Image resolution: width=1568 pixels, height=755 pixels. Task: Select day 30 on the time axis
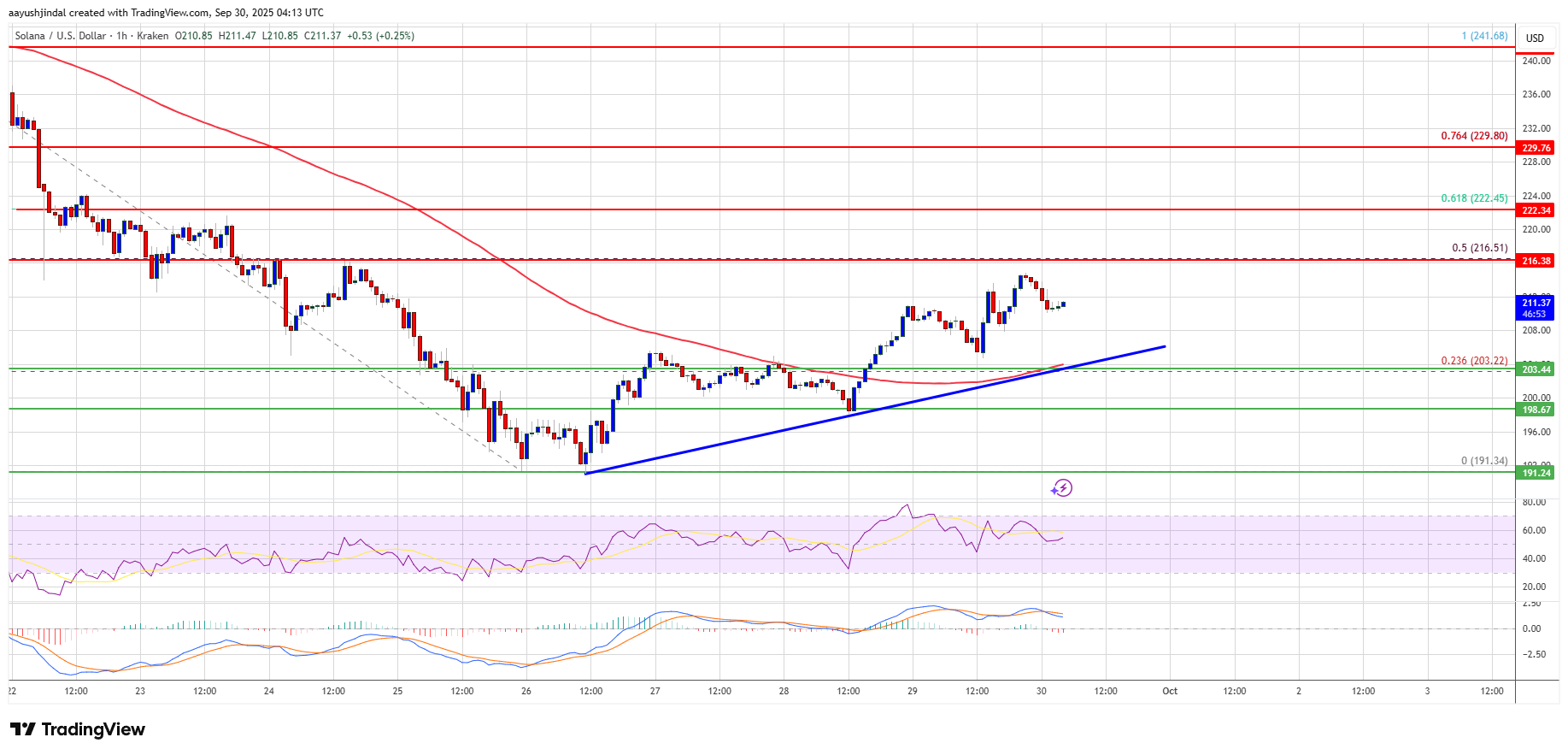[x=1041, y=691]
